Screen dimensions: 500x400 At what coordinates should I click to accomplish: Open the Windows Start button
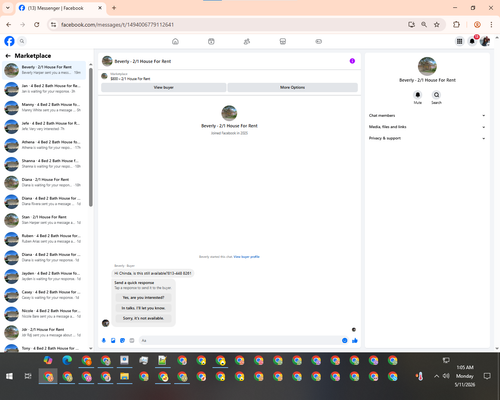(x=9, y=376)
